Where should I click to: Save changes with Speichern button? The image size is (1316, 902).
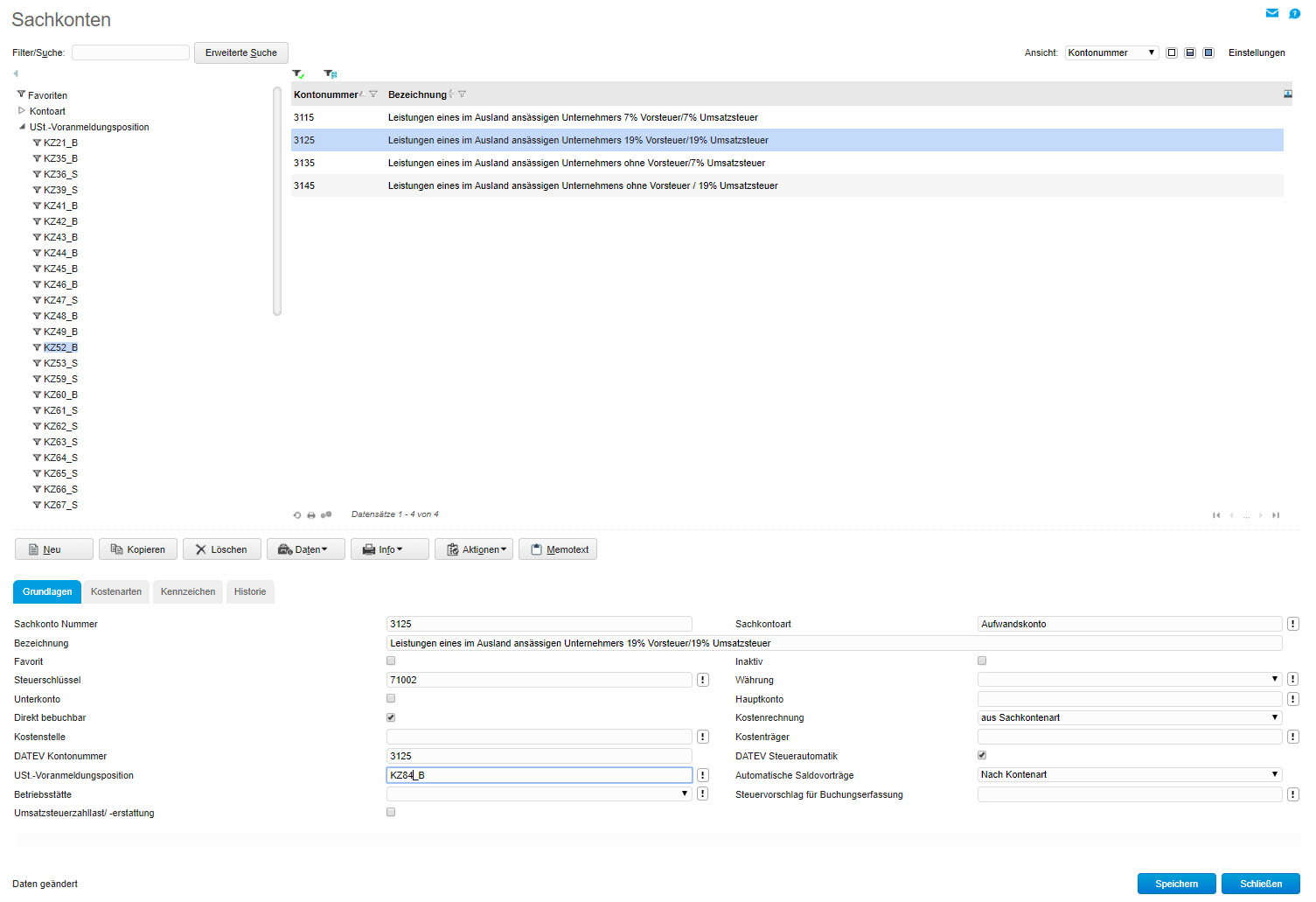(1177, 884)
